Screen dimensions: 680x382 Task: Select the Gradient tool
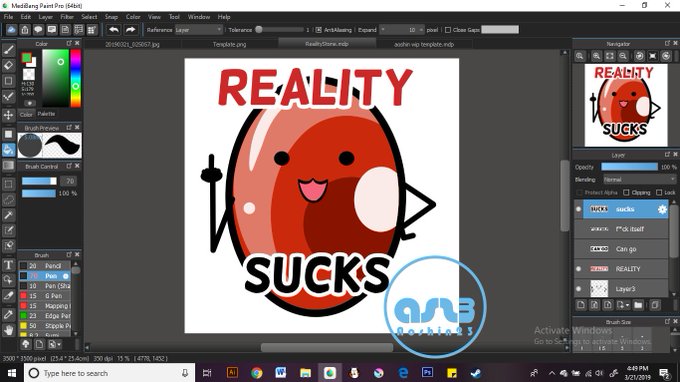point(8,165)
